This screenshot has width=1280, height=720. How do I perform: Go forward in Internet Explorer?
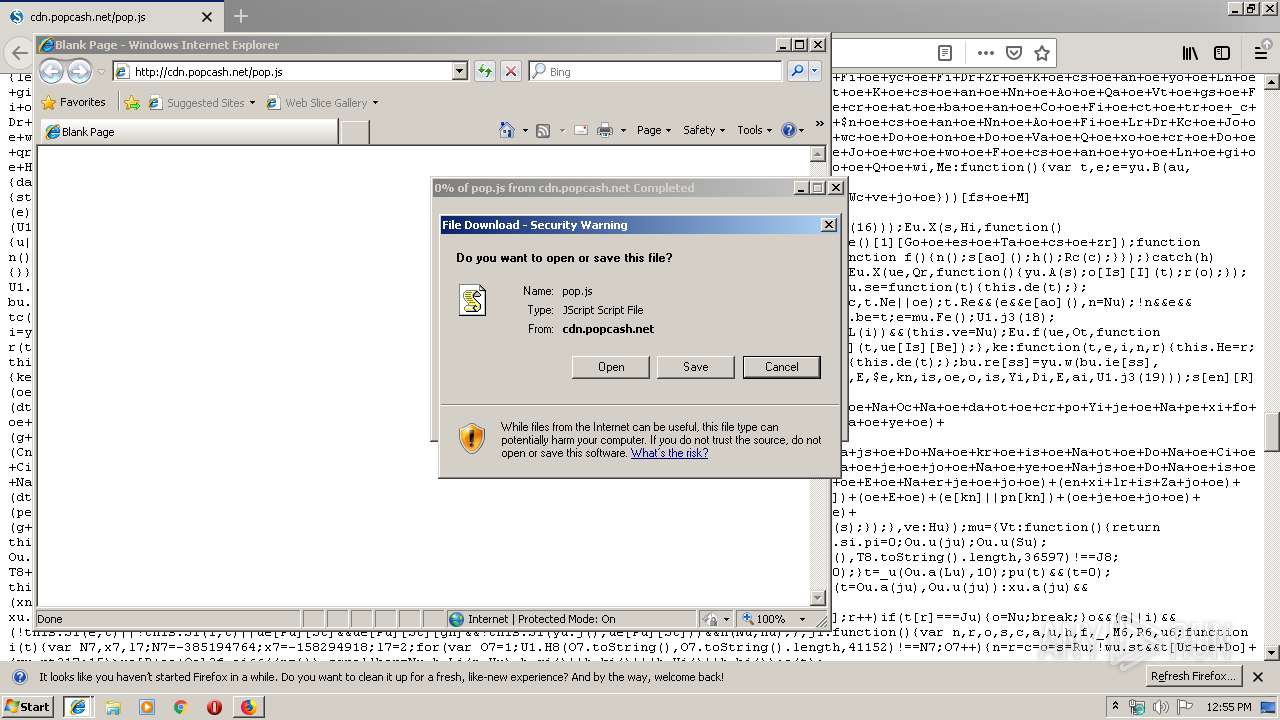79,71
